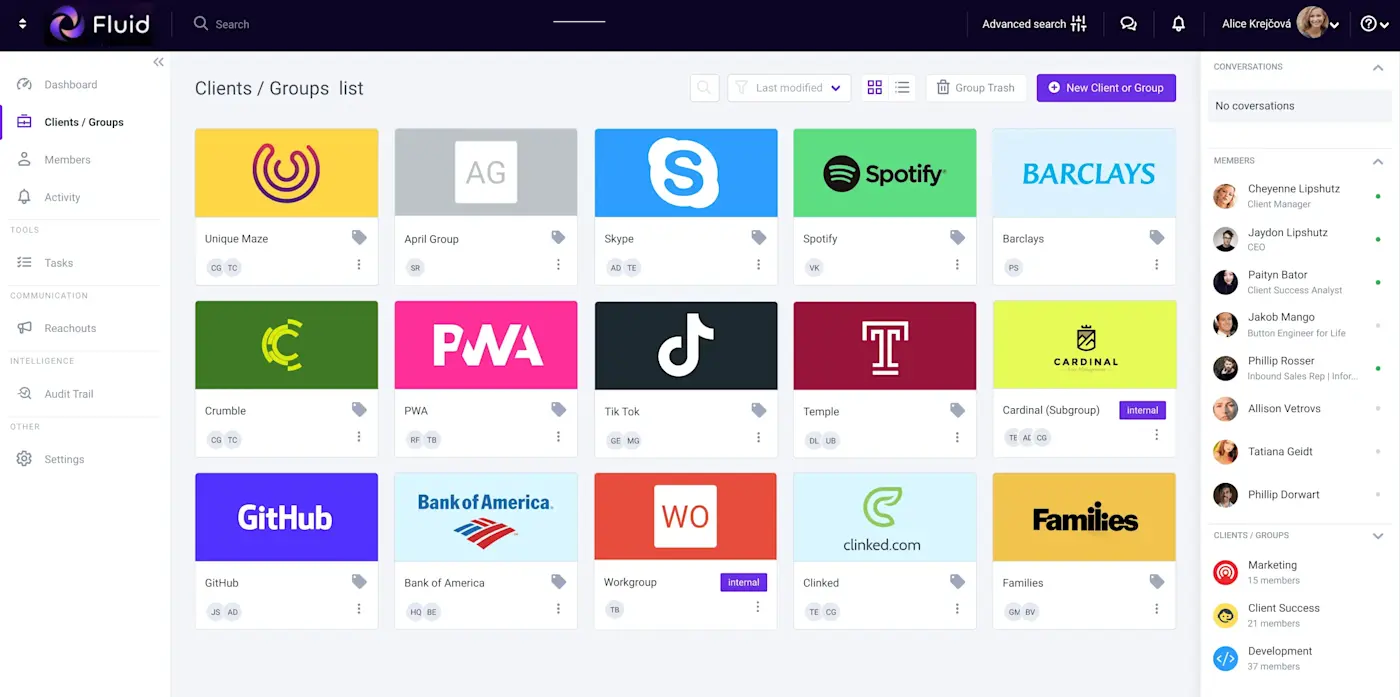Open the three-dot menu for Bank of America
Viewport: 1400px width, 697px height.
pos(558,609)
